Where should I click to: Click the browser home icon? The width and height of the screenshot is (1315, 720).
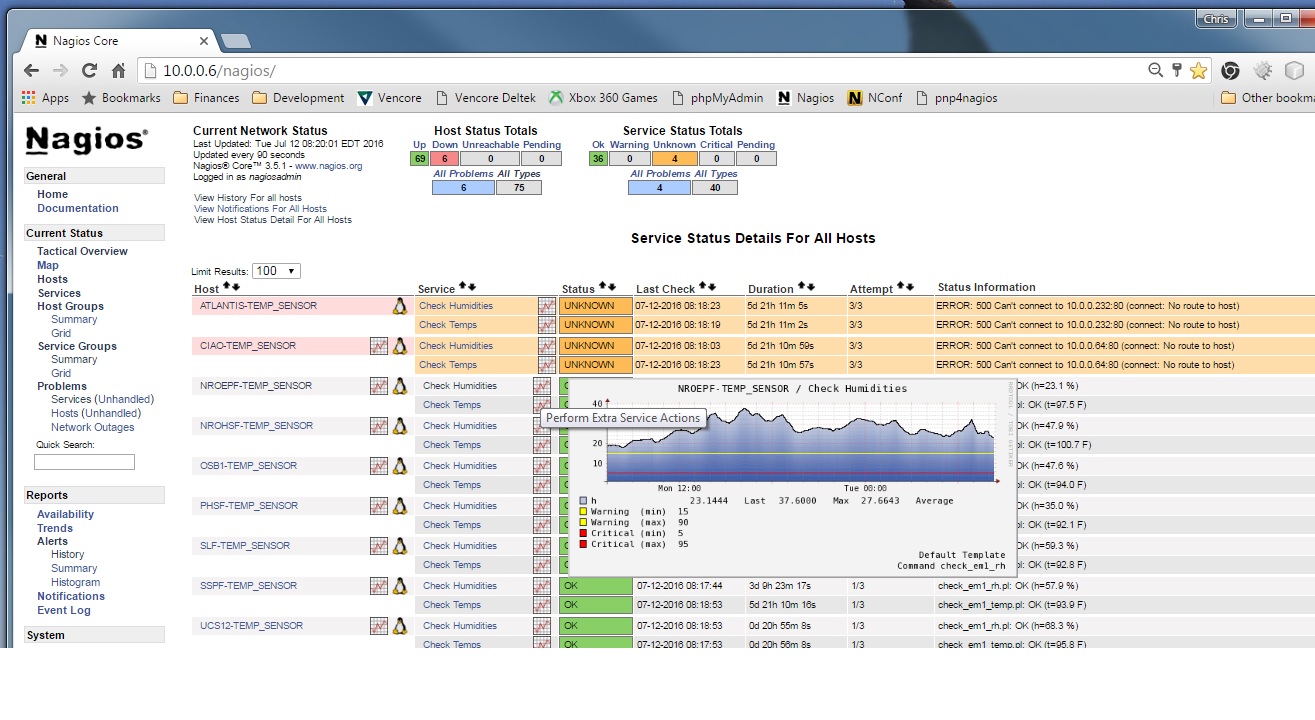click(x=118, y=70)
